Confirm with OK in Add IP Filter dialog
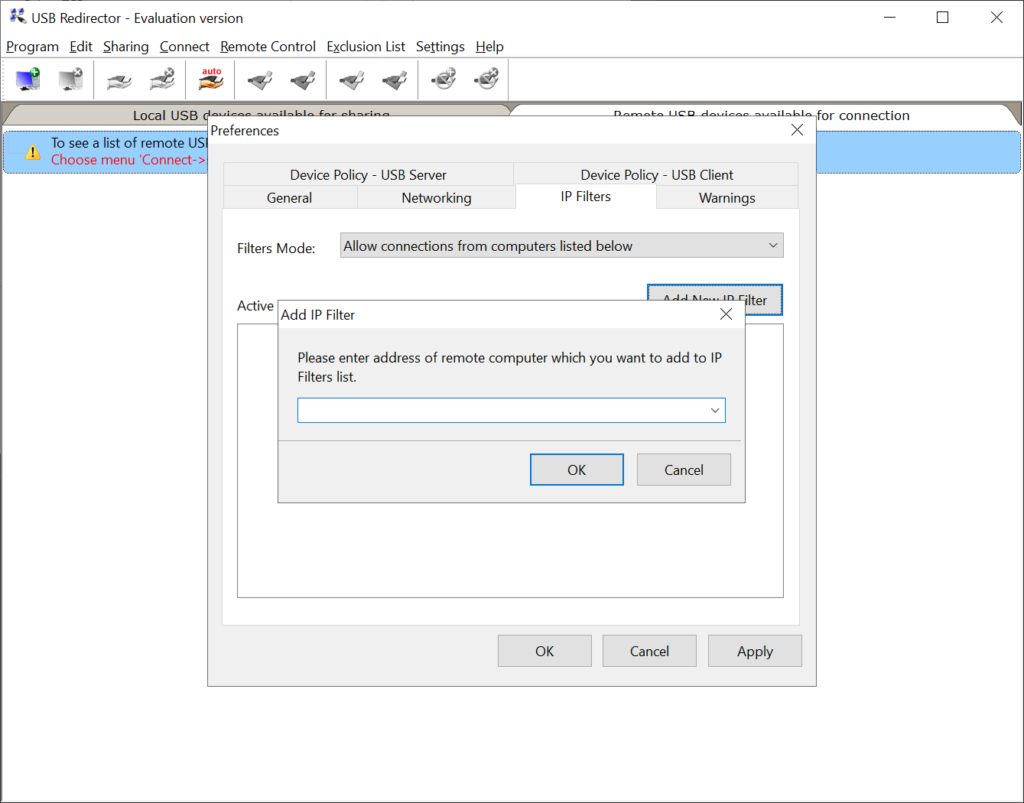1024x803 pixels. tap(577, 469)
